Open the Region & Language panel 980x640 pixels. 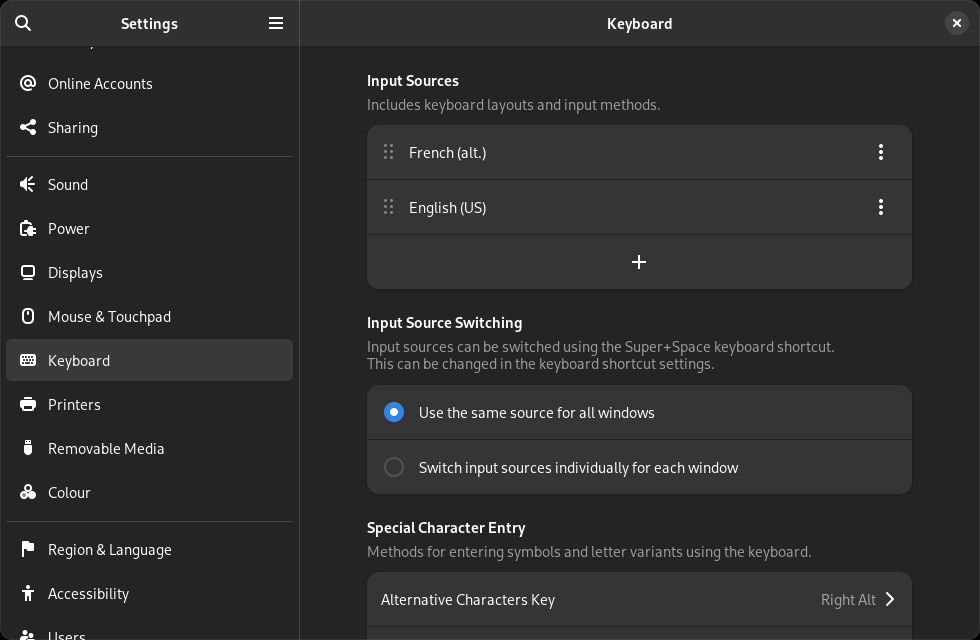(109, 549)
